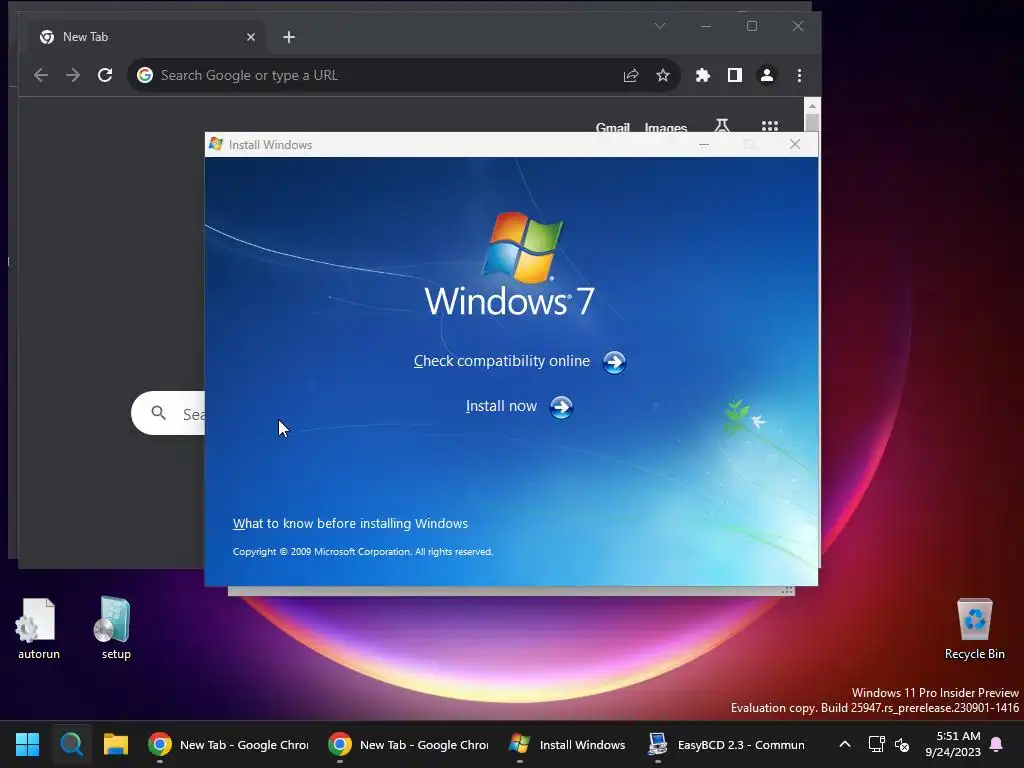Close the New Tab tab
The width and height of the screenshot is (1024, 768).
click(x=251, y=37)
